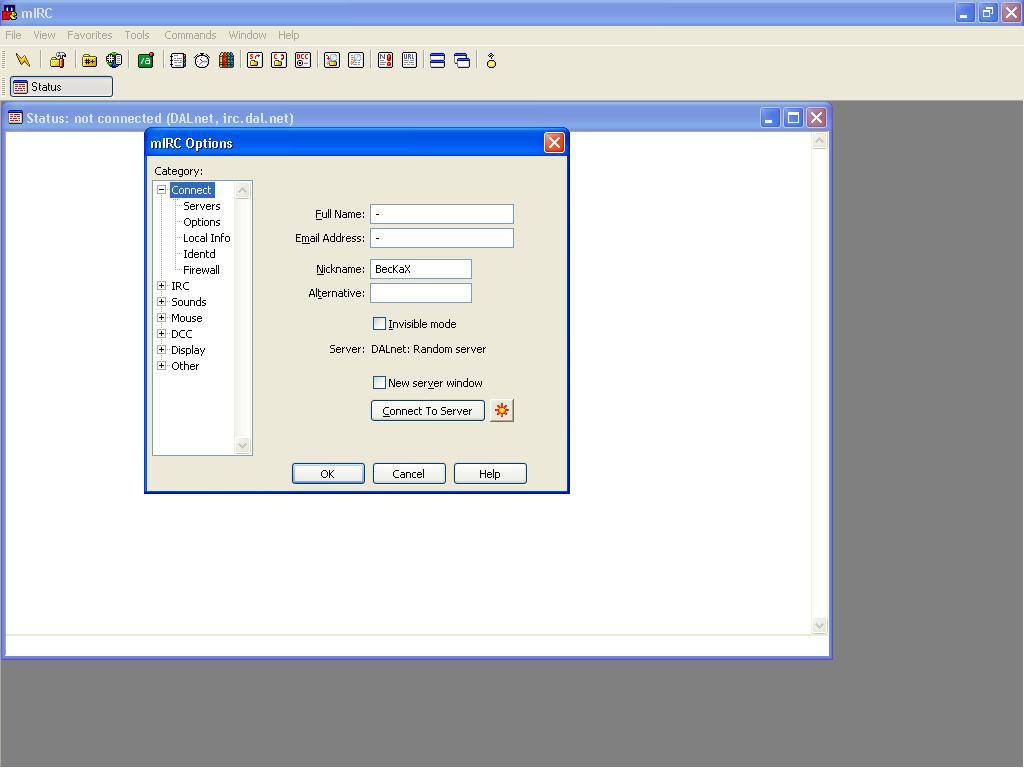Click the Cascade windows toolbar icon
Screen dimensions: 1024x768
pyautogui.click(x=462, y=60)
